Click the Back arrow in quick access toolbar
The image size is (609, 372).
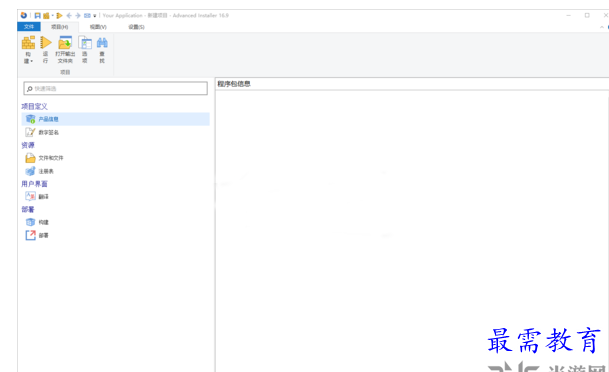(x=69, y=16)
